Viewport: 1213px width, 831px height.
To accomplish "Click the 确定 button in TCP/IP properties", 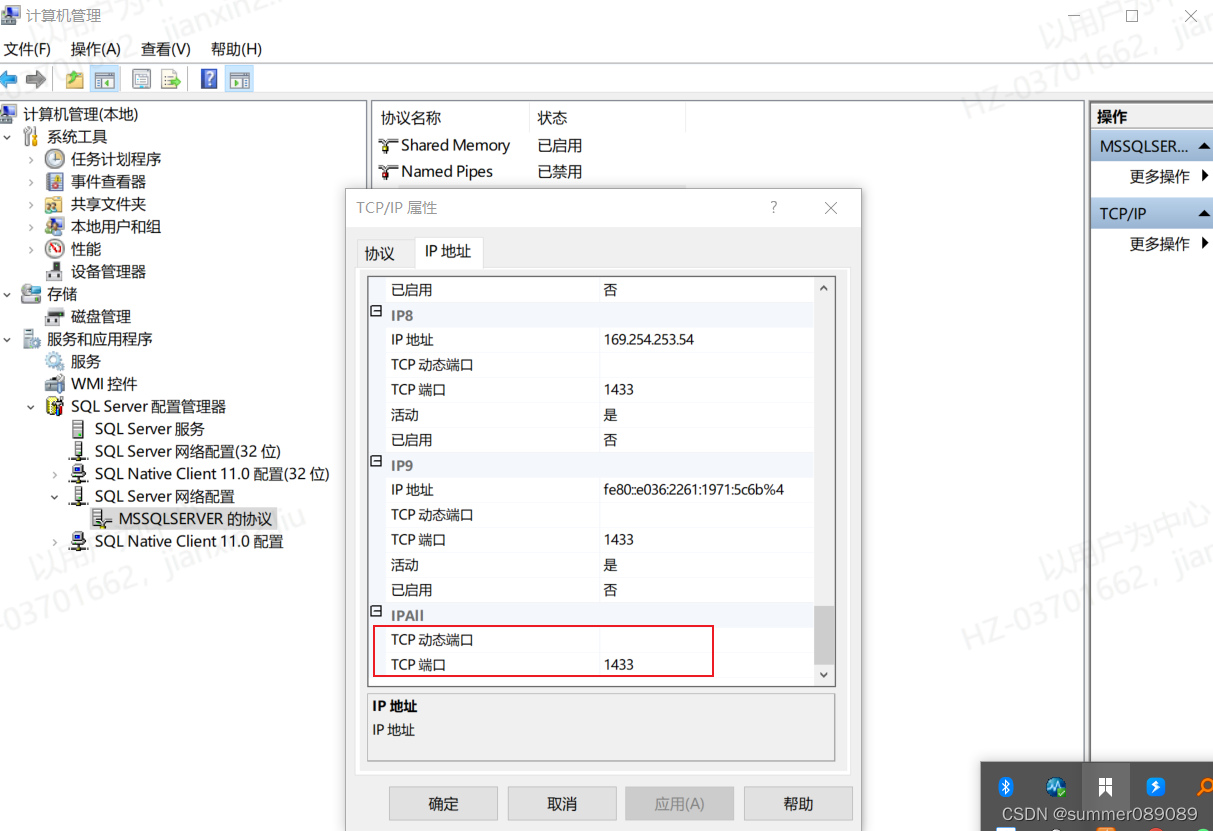I will coord(443,803).
